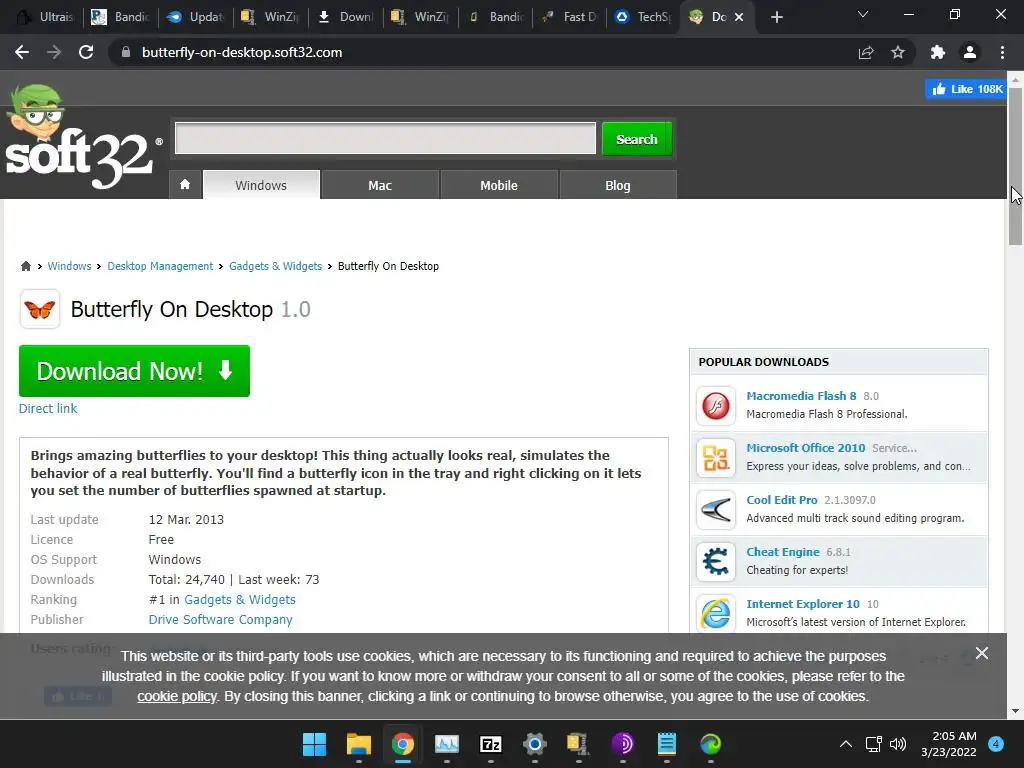This screenshot has height=768, width=1024.
Task: Open the Edge taskbar icon
Action: point(711,744)
